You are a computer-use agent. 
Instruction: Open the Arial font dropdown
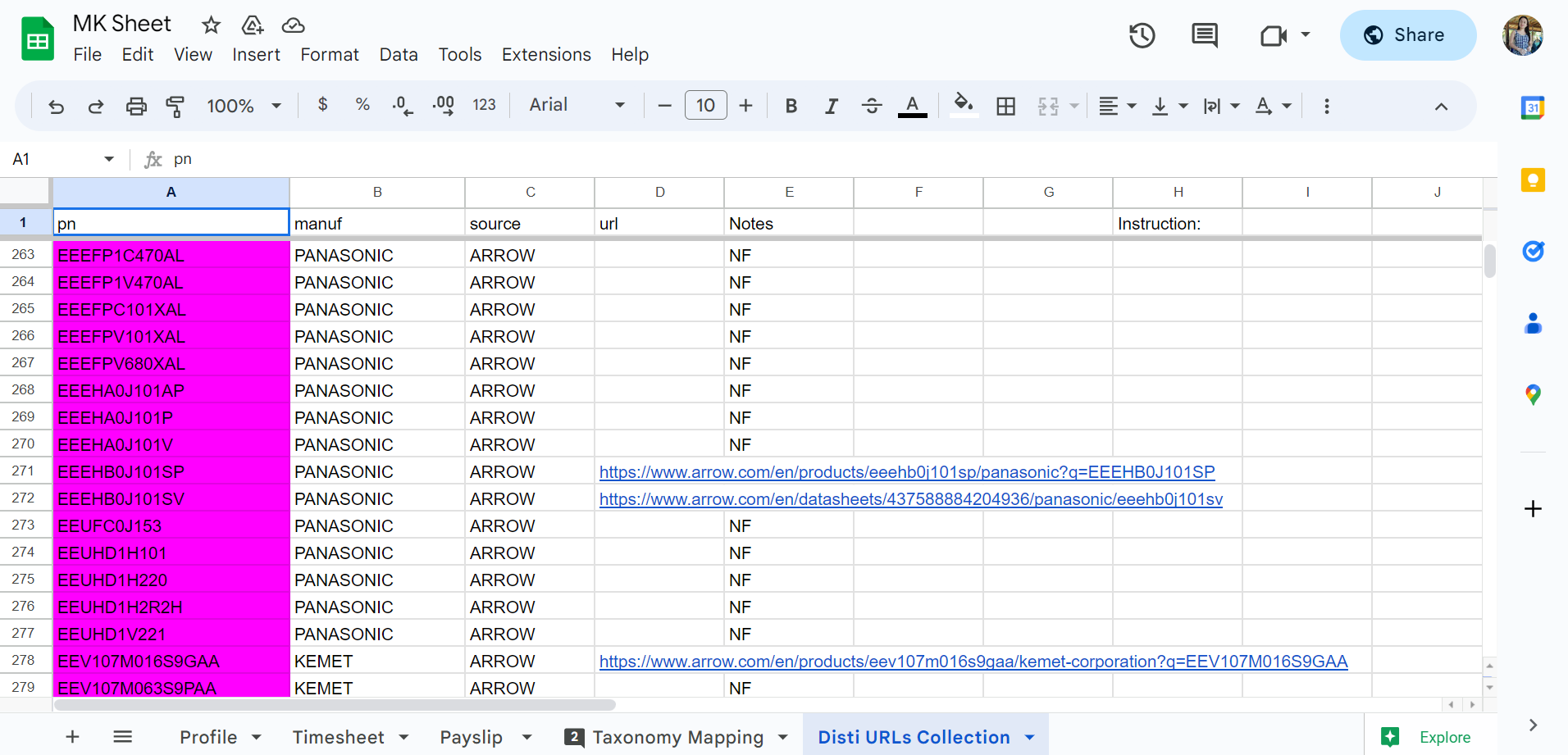[x=577, y=105]
